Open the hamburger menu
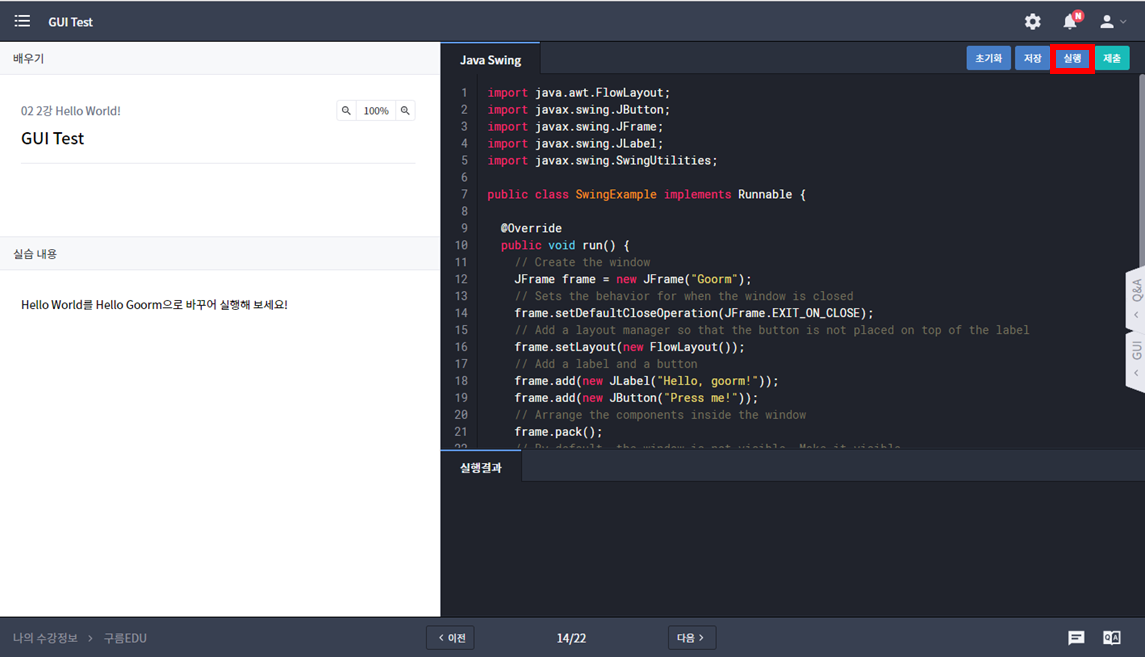Viewport: 1145px width, 657px height. (22, 21)
